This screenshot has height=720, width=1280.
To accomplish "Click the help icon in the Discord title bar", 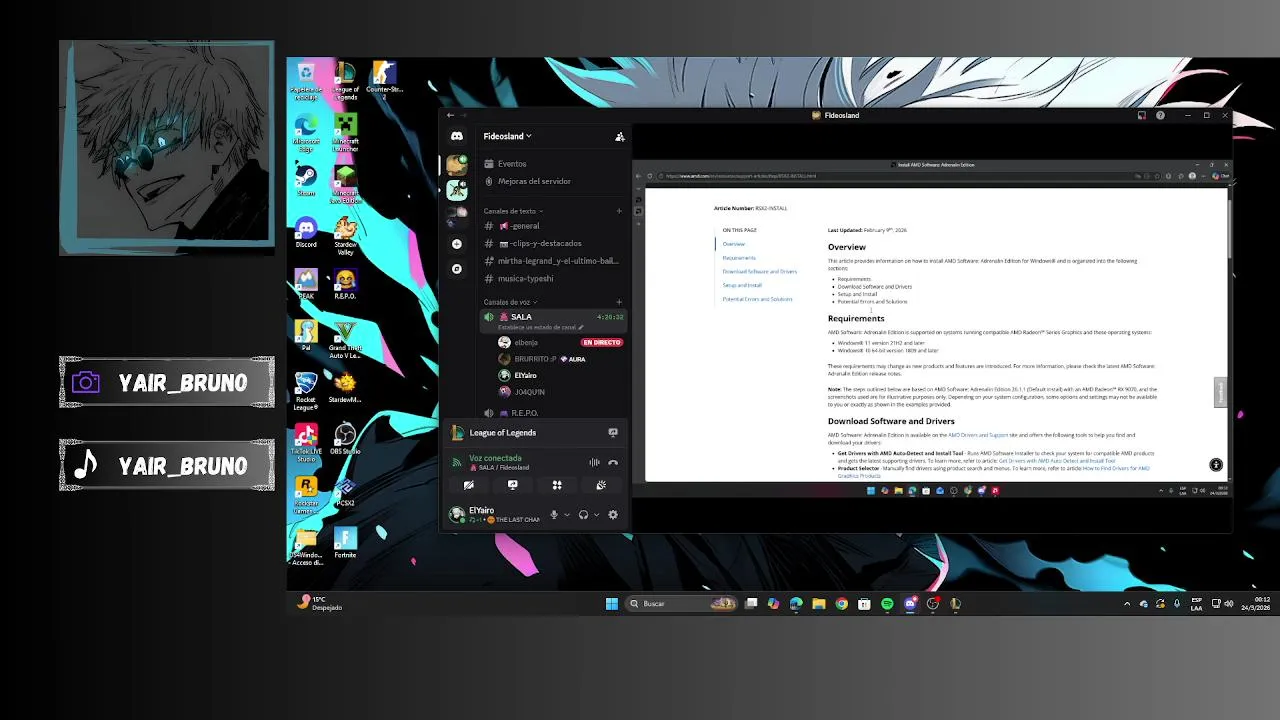I will 1160,115.
